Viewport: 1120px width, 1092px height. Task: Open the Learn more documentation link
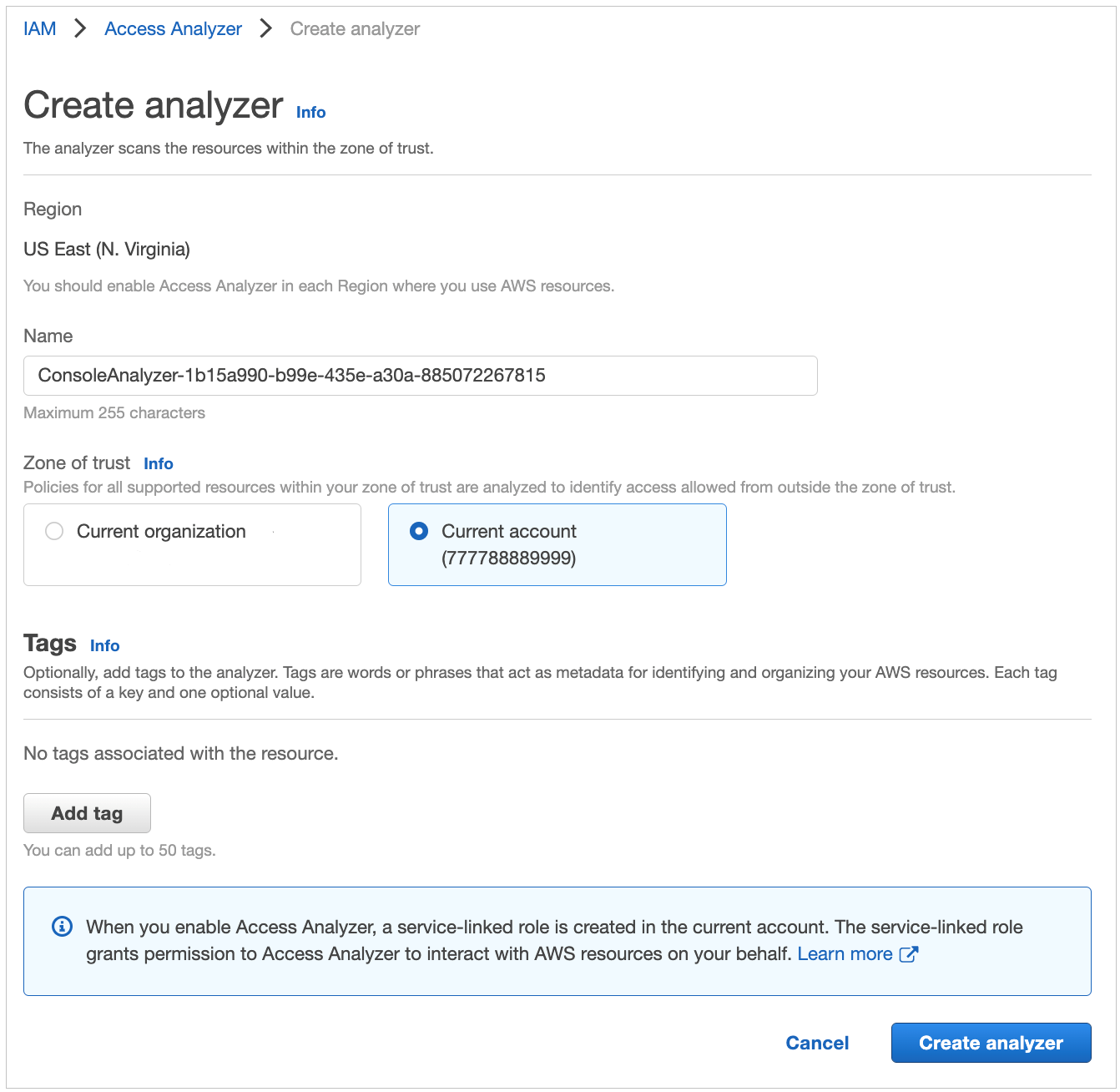(x=845, y=953)
